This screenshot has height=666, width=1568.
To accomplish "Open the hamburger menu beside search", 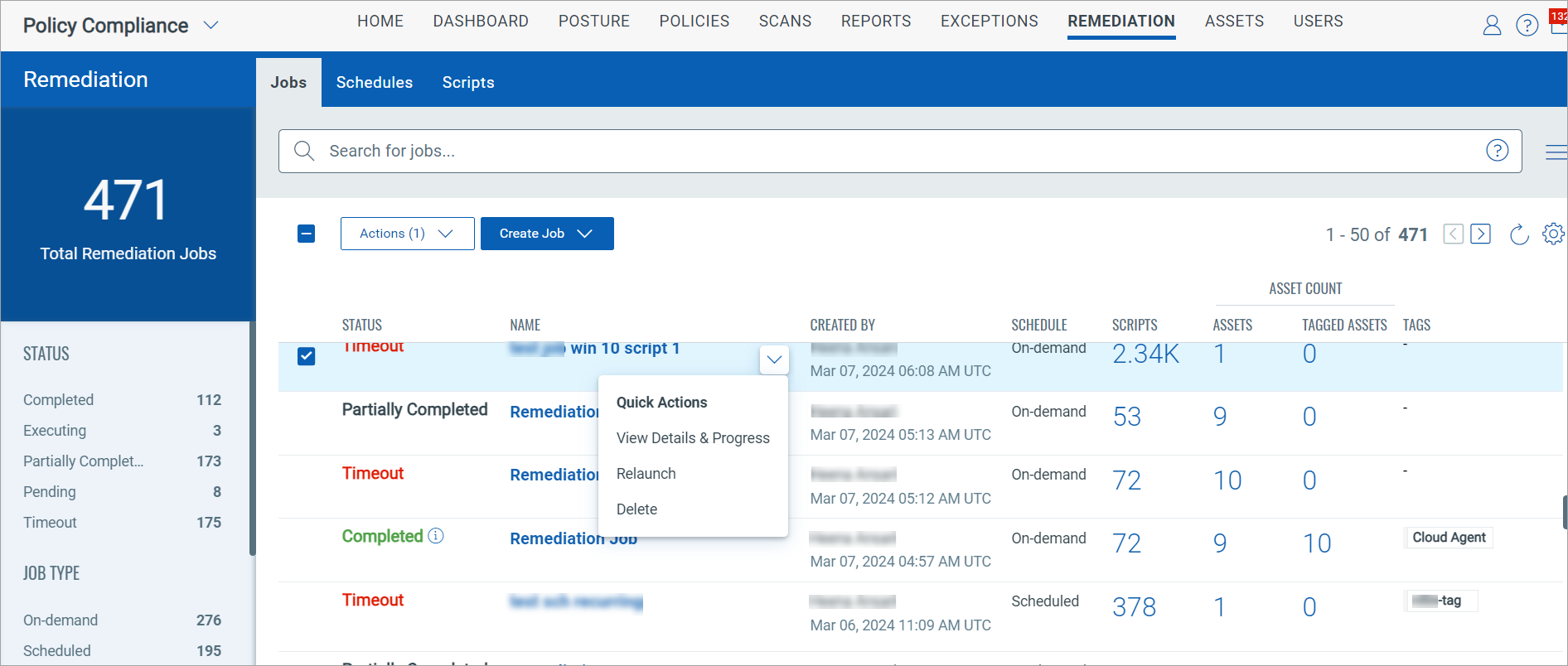I will [x=1556, y=152].
